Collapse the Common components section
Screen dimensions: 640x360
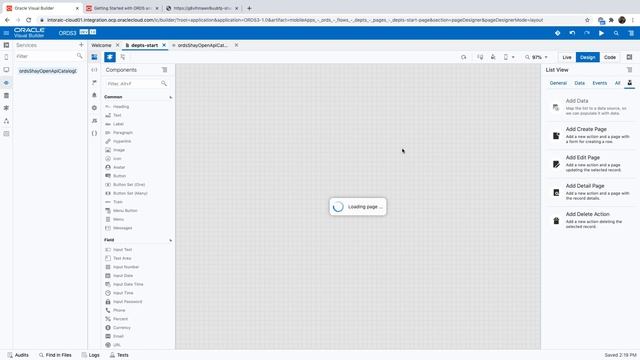(x=171, y=97)
